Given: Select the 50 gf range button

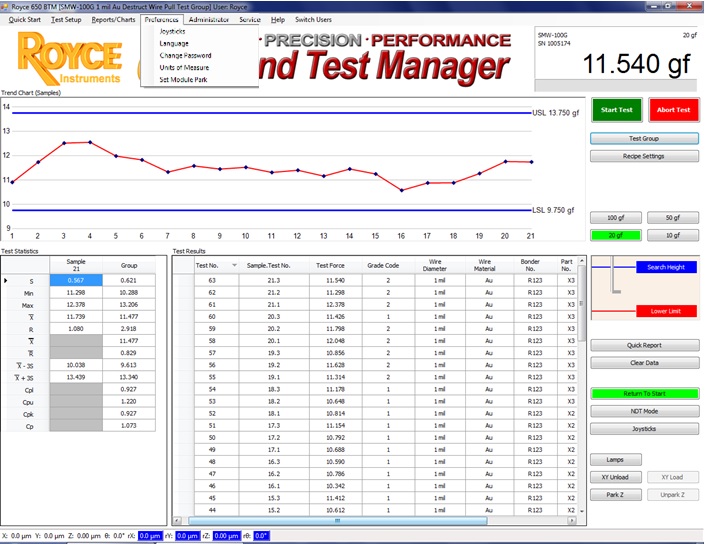Looking at the screenshot, I should click(x=673, y=218).
